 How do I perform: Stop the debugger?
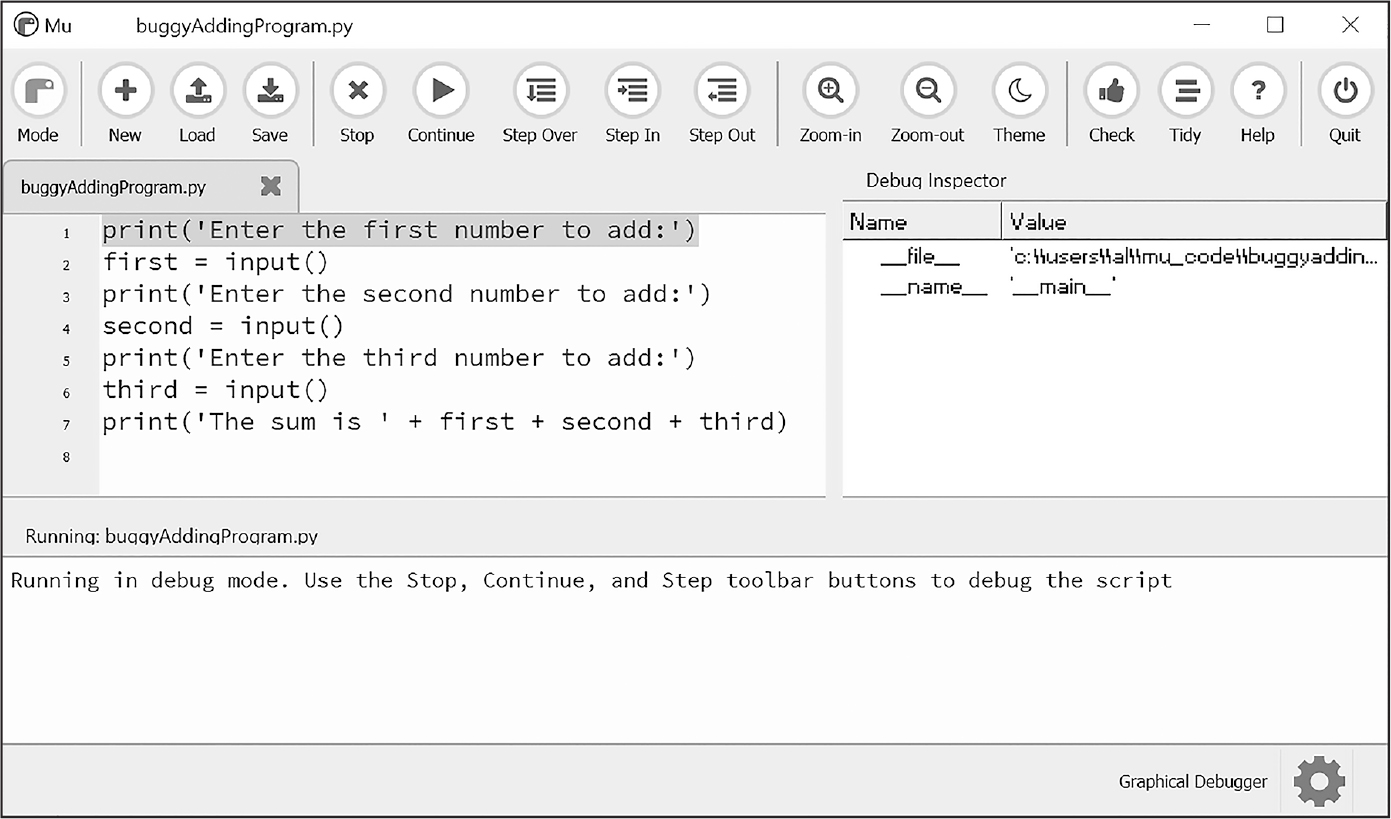pyautogui.click(x=357, y=104)
